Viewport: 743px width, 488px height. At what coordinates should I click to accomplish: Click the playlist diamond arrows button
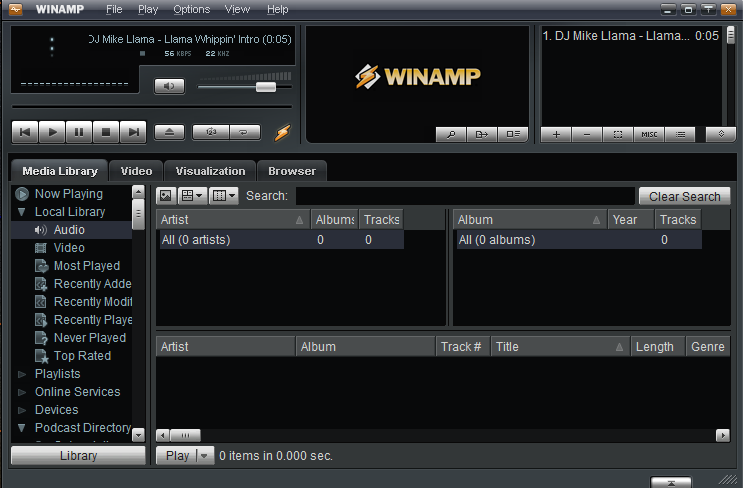point(721,134)
